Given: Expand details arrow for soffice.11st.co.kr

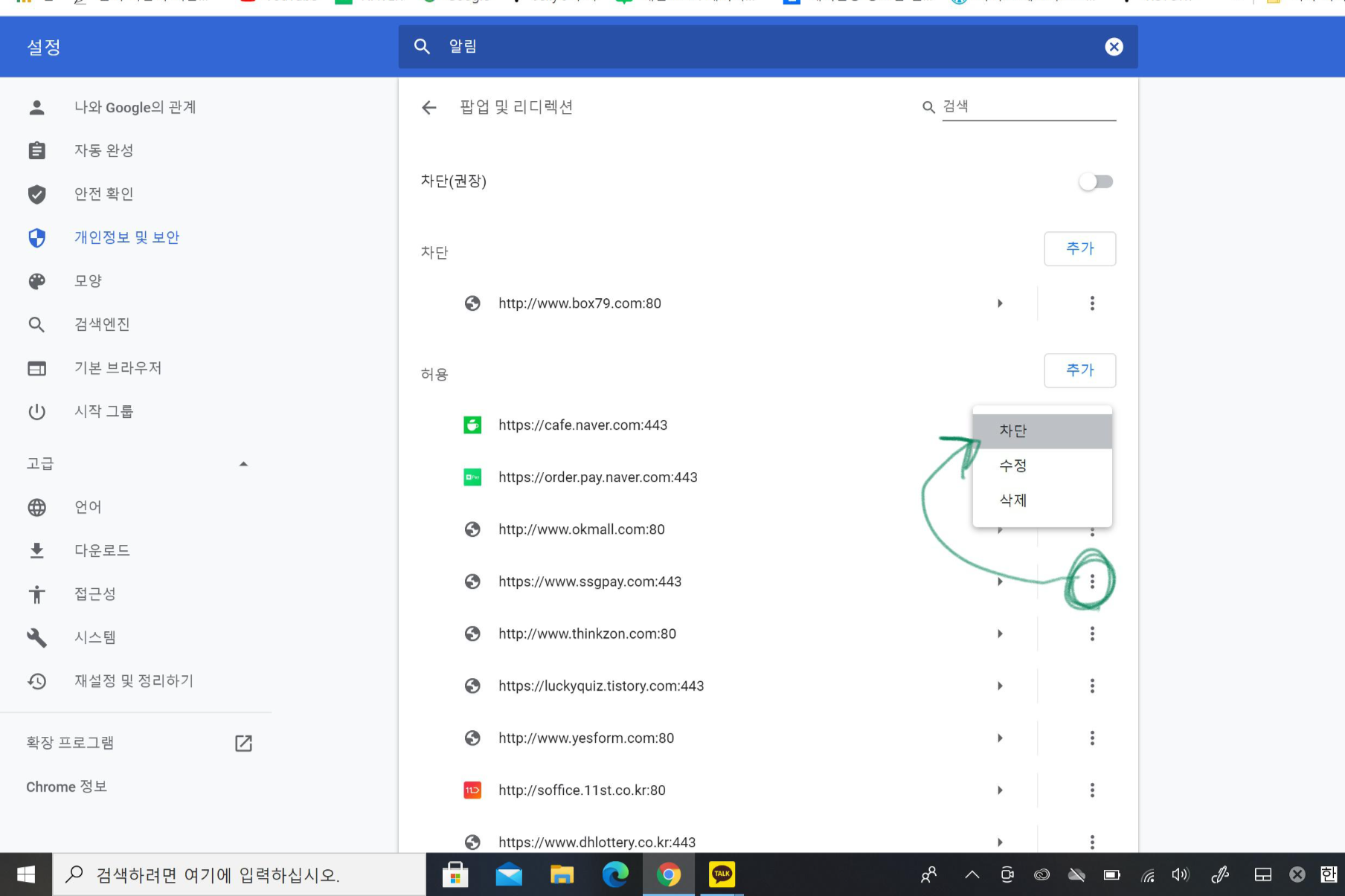Looking at the screenshot, I should [x=1000, y=790].
